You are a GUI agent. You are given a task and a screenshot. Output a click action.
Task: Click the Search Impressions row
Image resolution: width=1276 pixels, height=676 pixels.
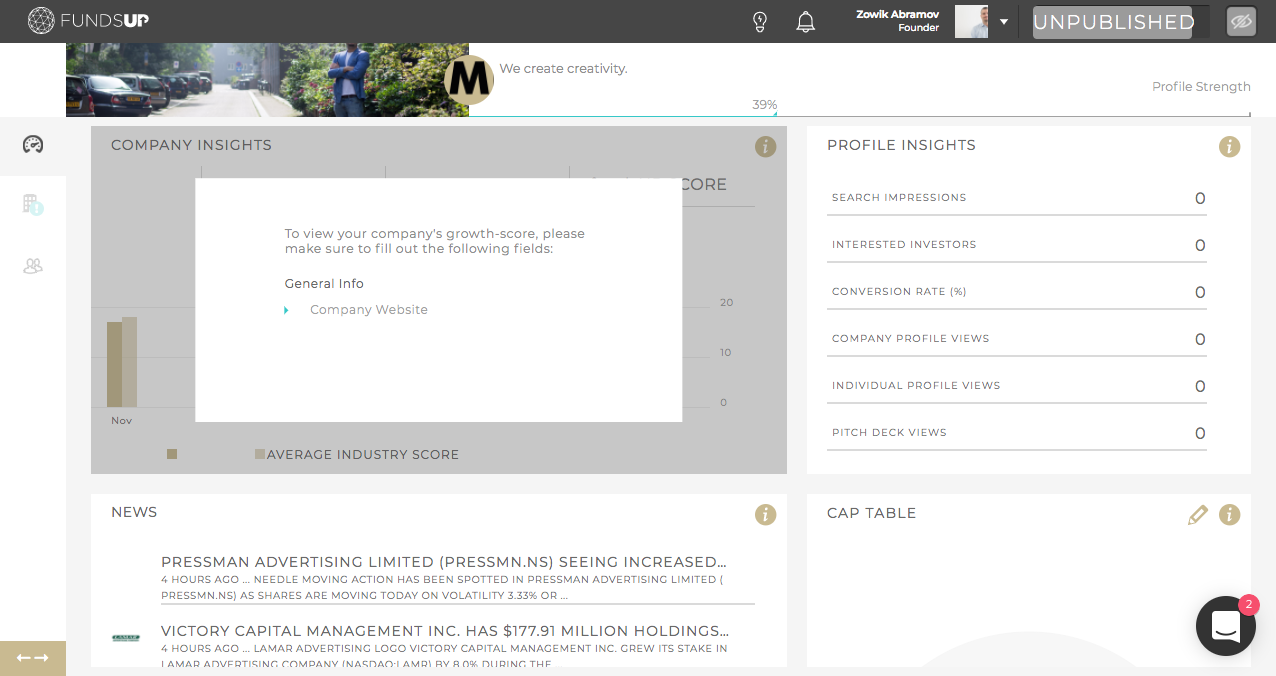tap(1017, 198)
